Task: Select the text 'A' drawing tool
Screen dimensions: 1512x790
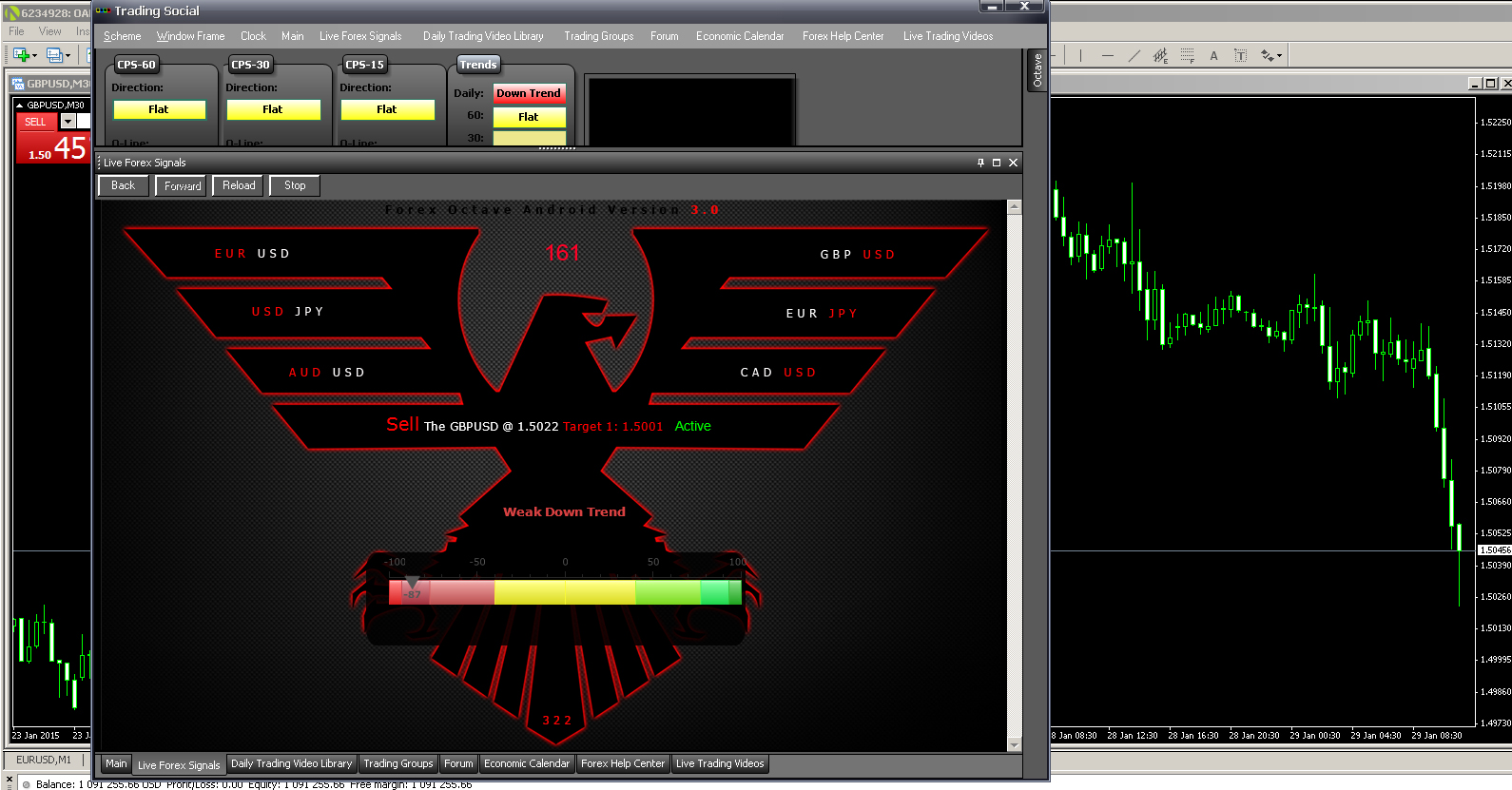Action: click(x=1214, y=55)
